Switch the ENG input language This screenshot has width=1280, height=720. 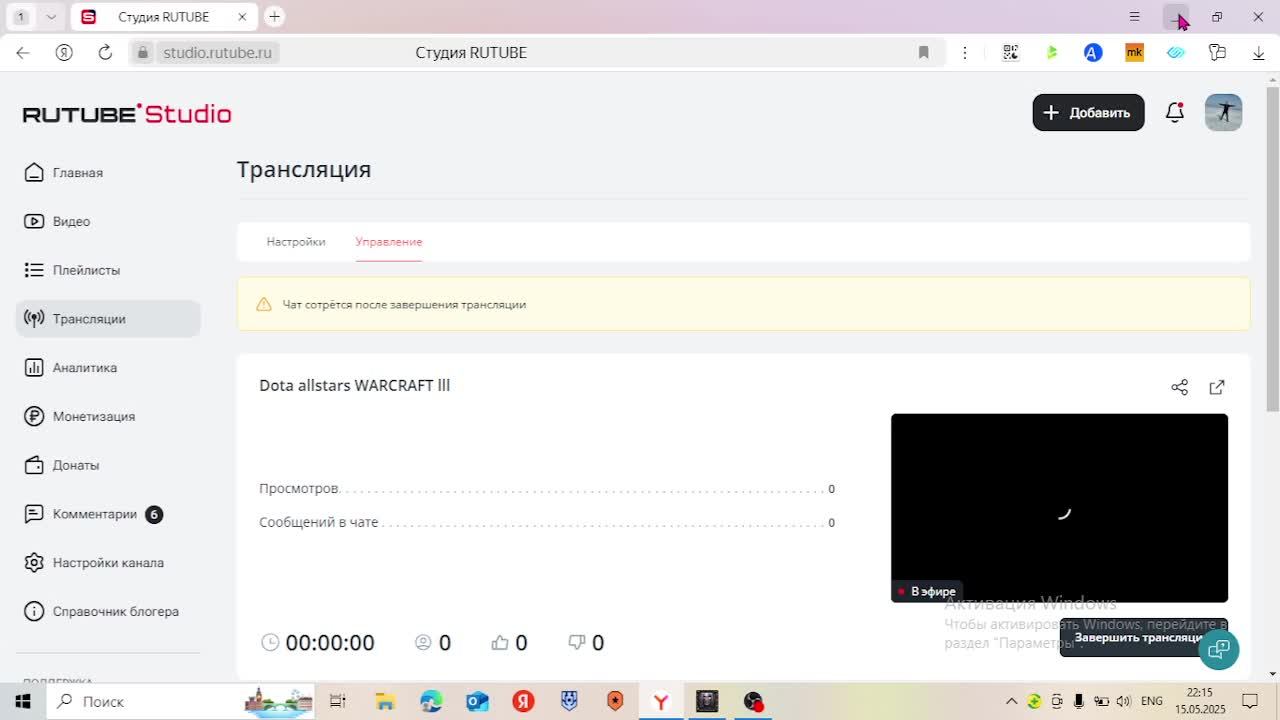coord(1152,701)
